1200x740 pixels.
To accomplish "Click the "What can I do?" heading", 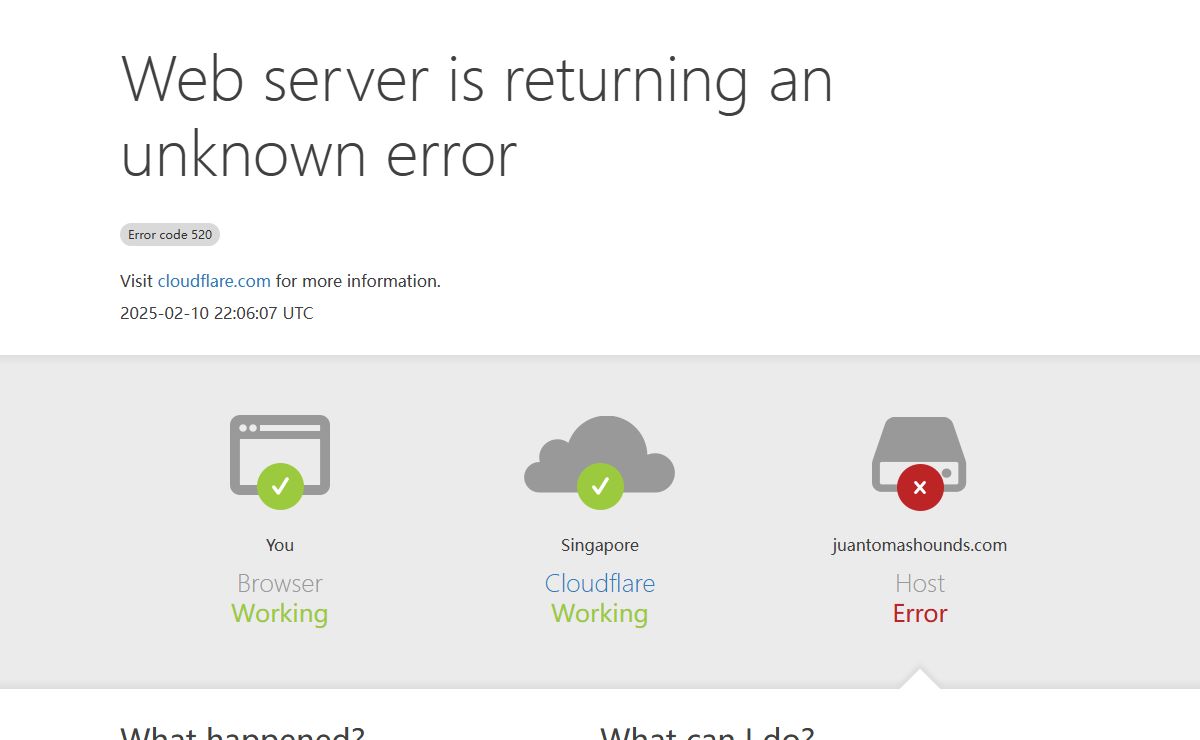I will click(x=707, y=732).
